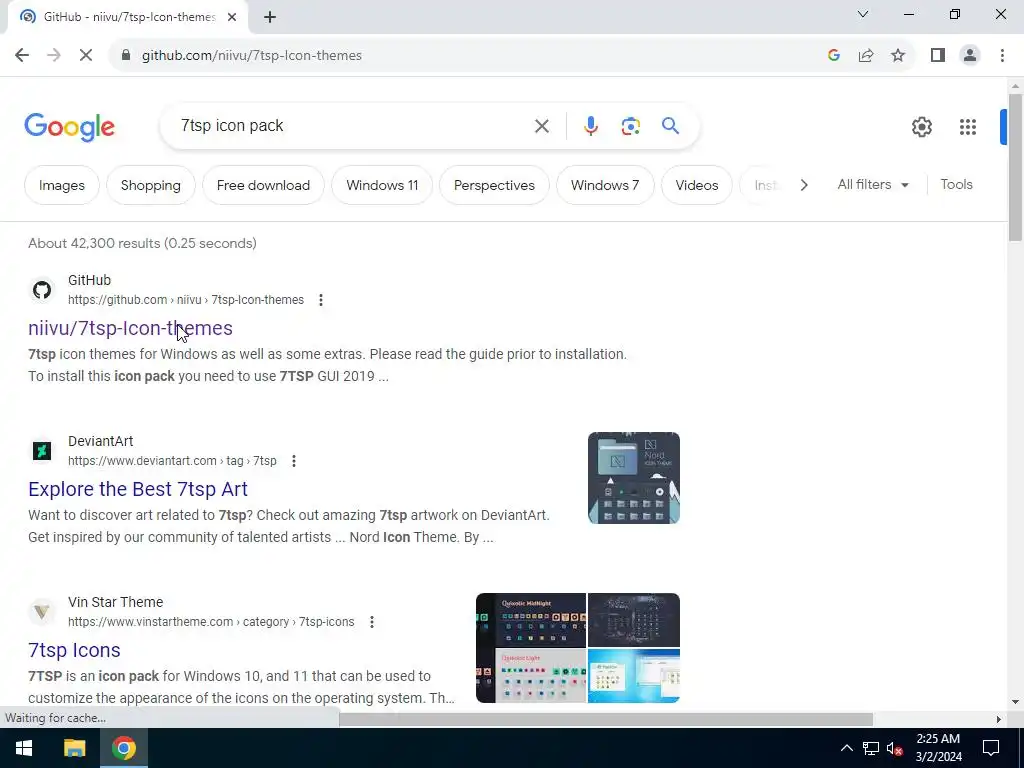Screen dimensions: 1024x768
Task: Open the search Tools
Action: pyautogui.click(x=956, y=185)
